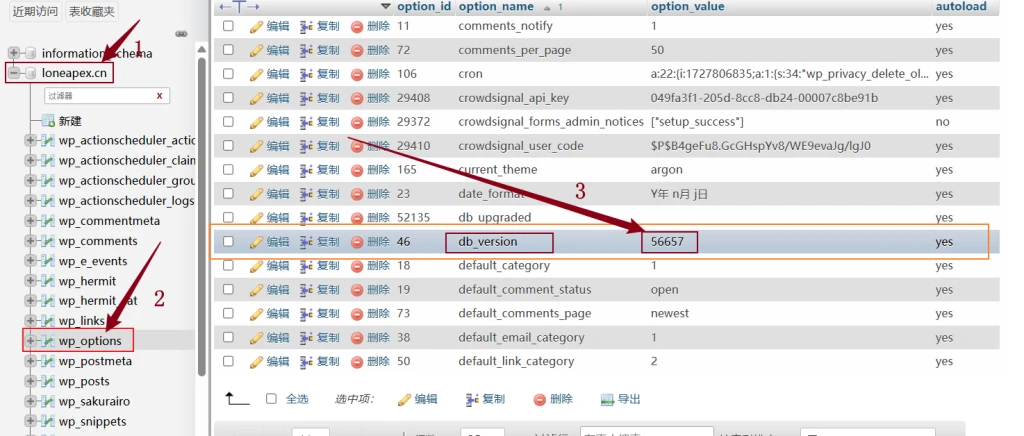
Task: Click the bottom toolbar delete icon
Action: [x=539, y=399]
